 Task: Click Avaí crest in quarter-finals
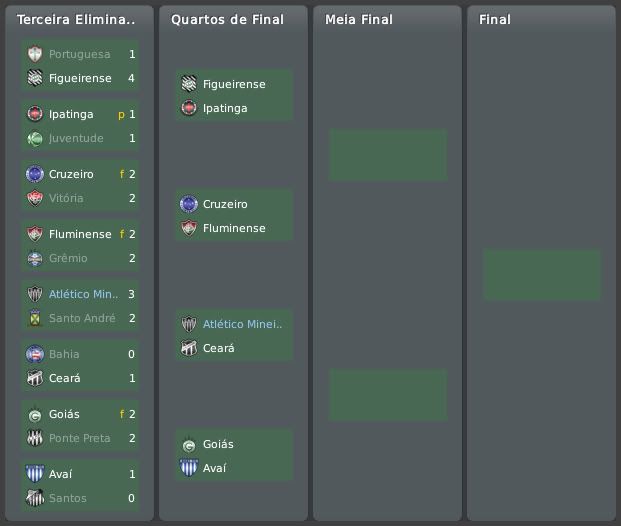click(x=189, y=468)
